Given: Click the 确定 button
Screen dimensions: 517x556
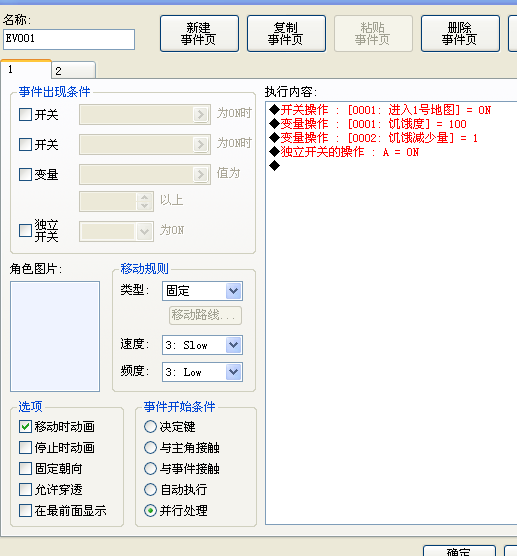Looking at the screenshot, I should click(459, 551).
